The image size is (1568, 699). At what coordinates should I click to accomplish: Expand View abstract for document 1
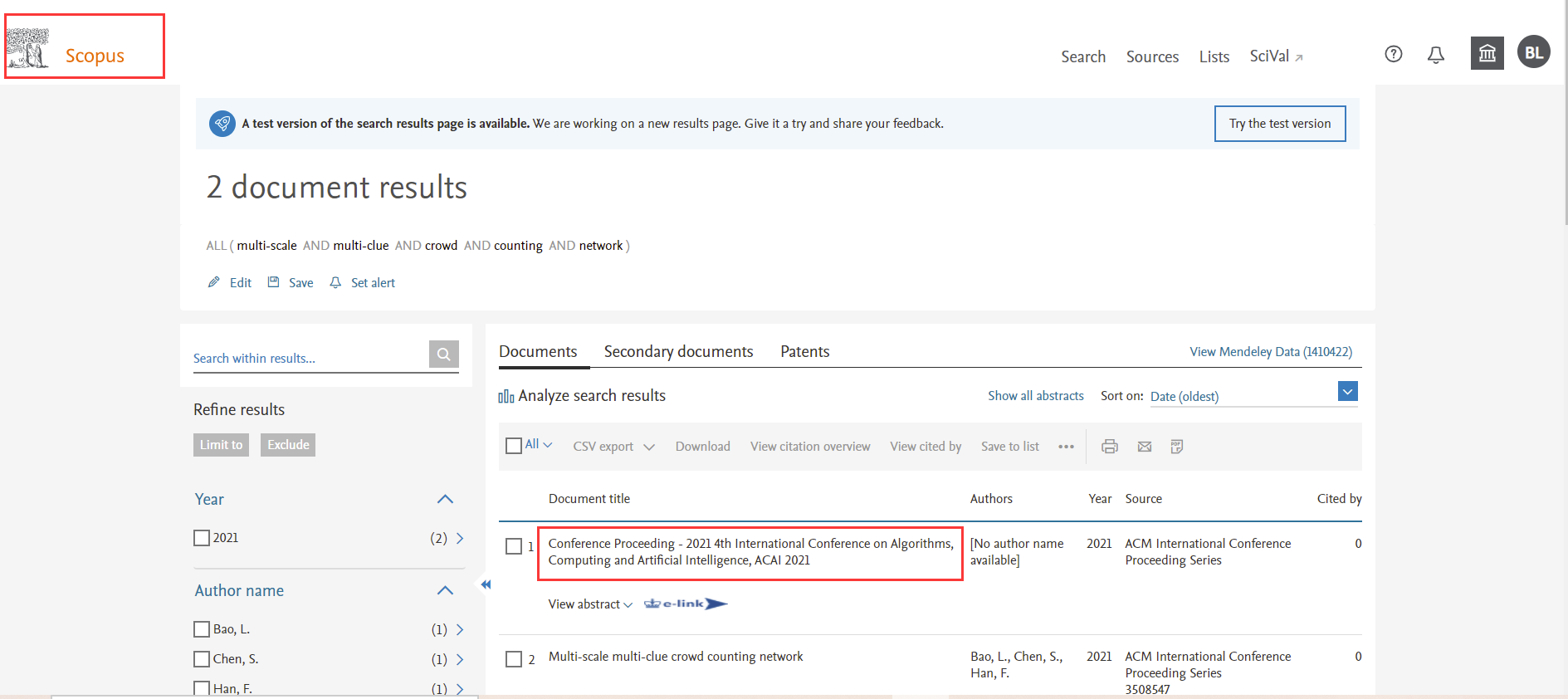pos(590,604)
